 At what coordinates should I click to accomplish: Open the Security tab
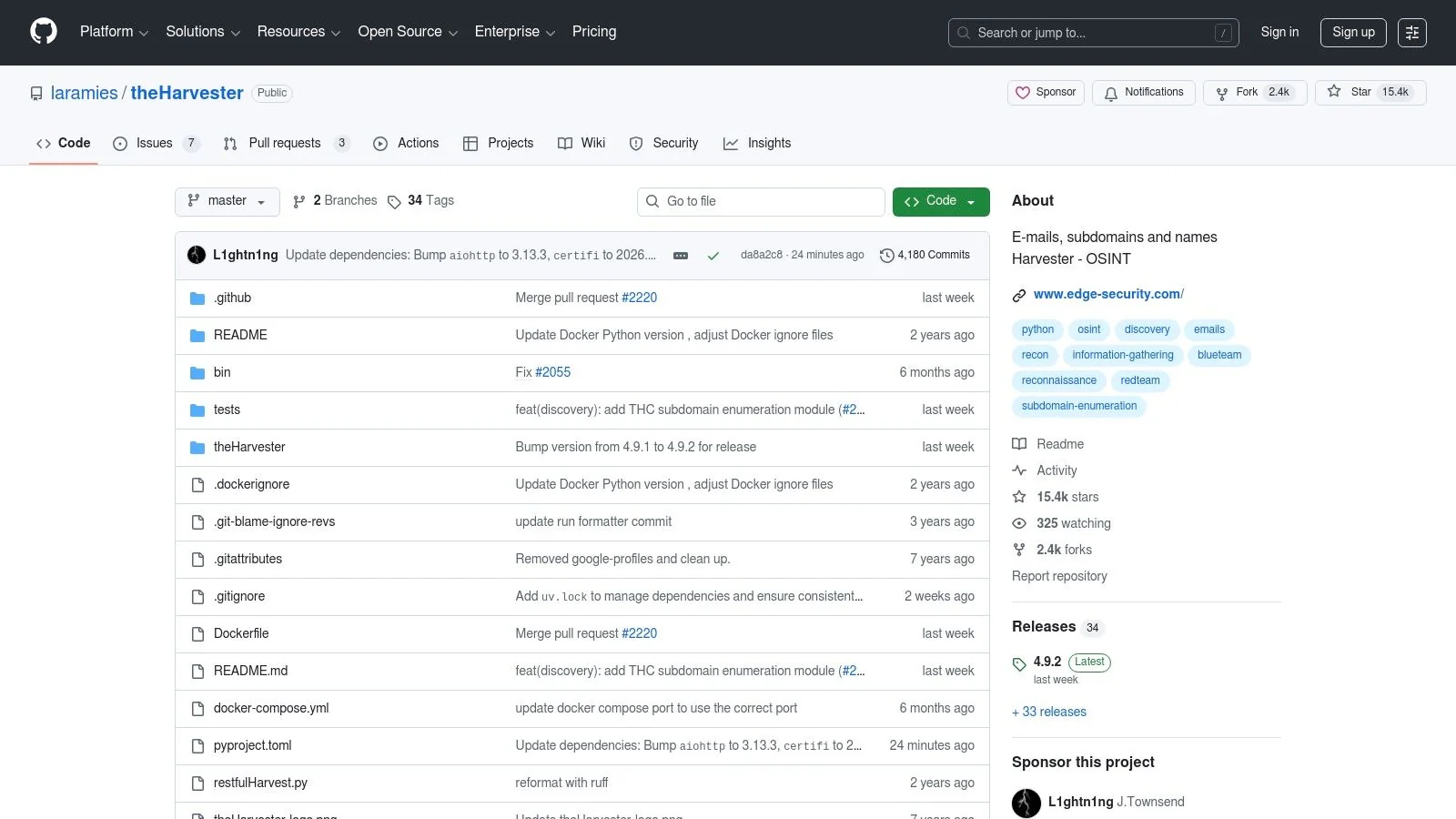[663, 144]
